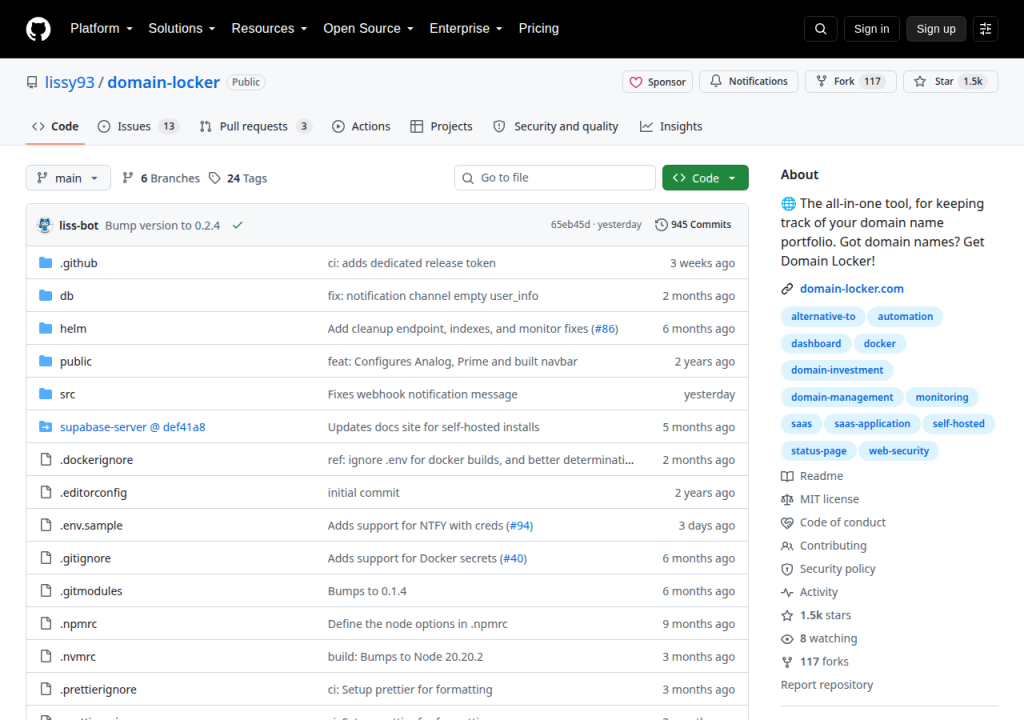Open the GitHub homepage logo
This screenshot has width=1024, height=720.
tap(38, 29)
